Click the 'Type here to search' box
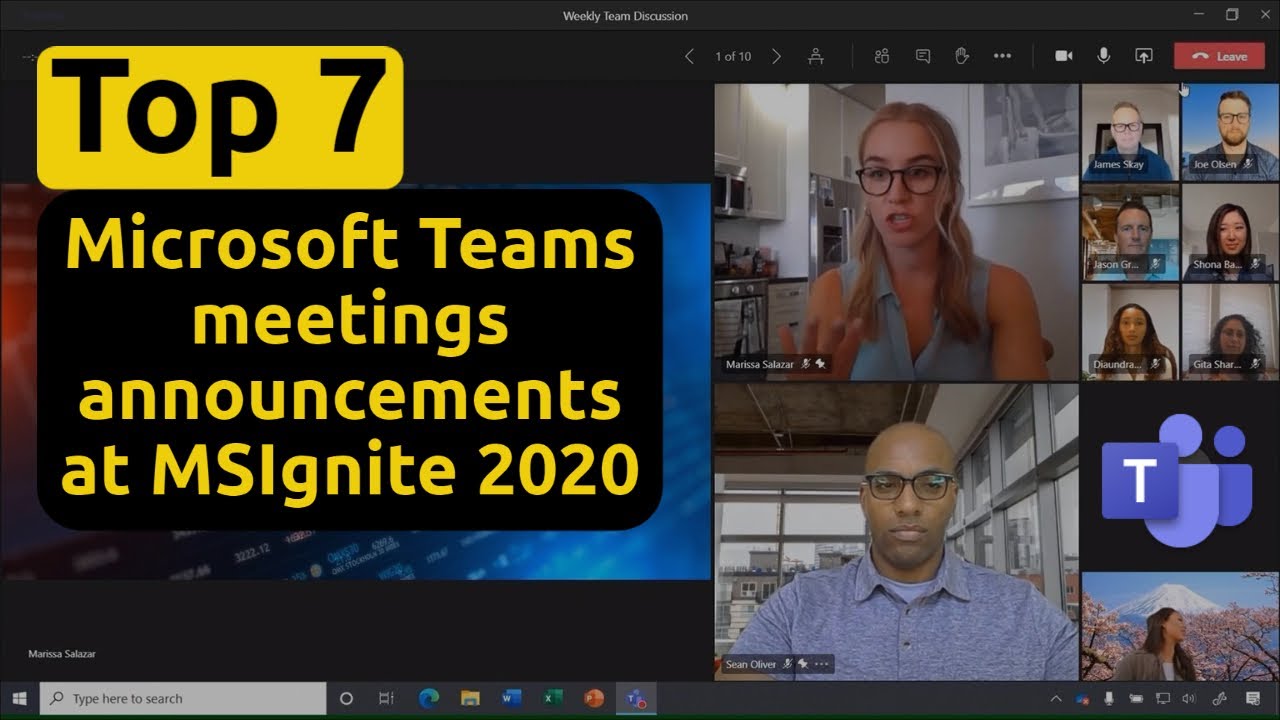 click(183, 699)
